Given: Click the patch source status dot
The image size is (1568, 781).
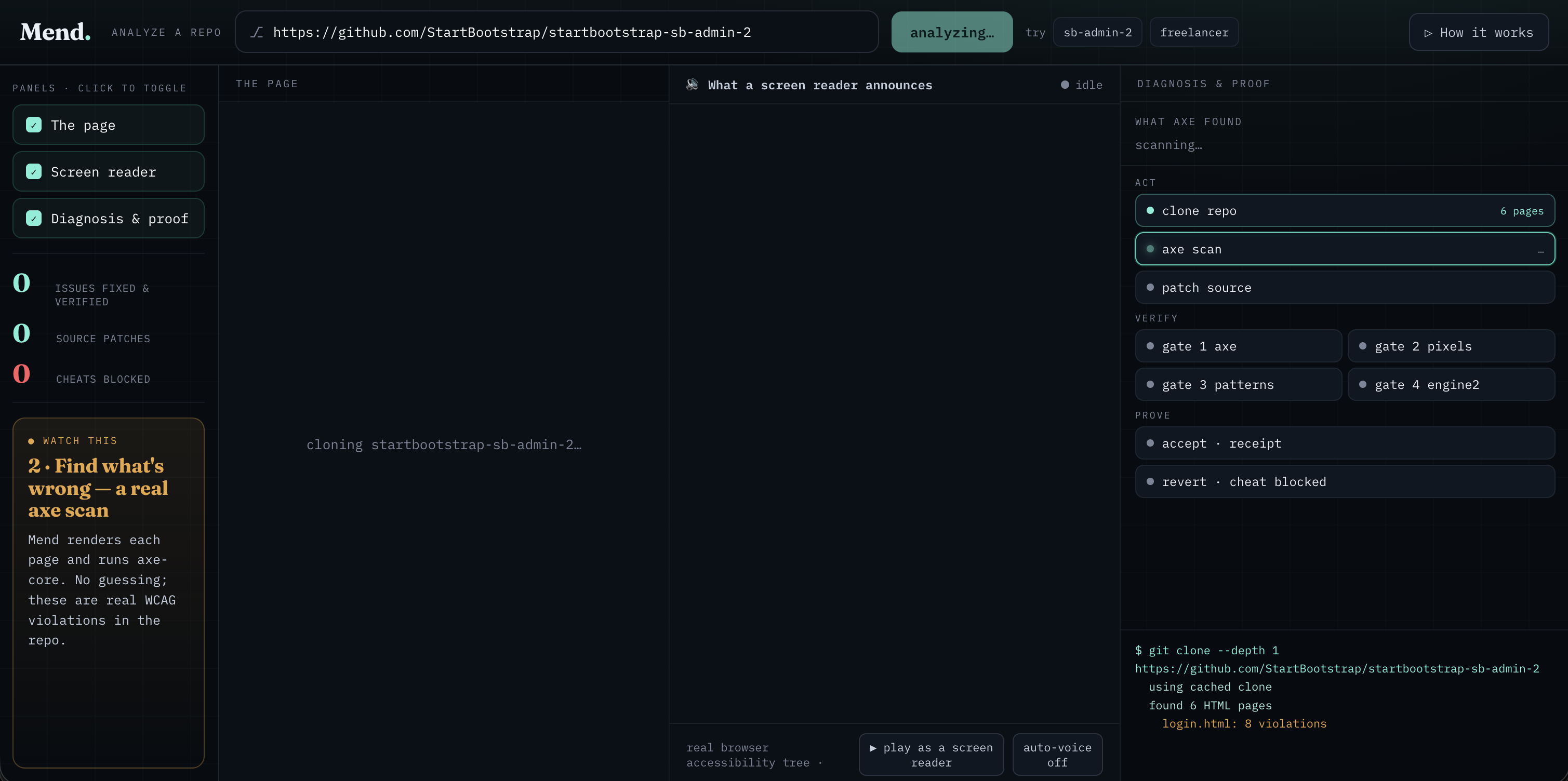Looking at the screenshot, I should coord(1150,287).
